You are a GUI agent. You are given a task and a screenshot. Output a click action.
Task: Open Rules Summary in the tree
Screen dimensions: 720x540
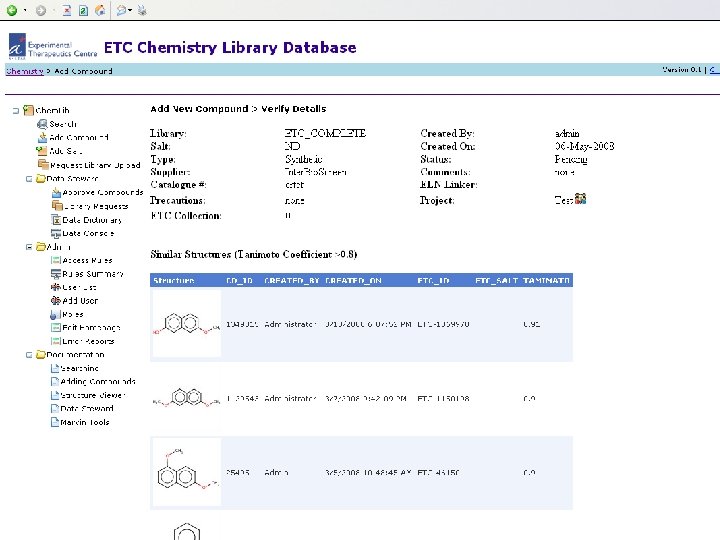(x=93, y=274)
